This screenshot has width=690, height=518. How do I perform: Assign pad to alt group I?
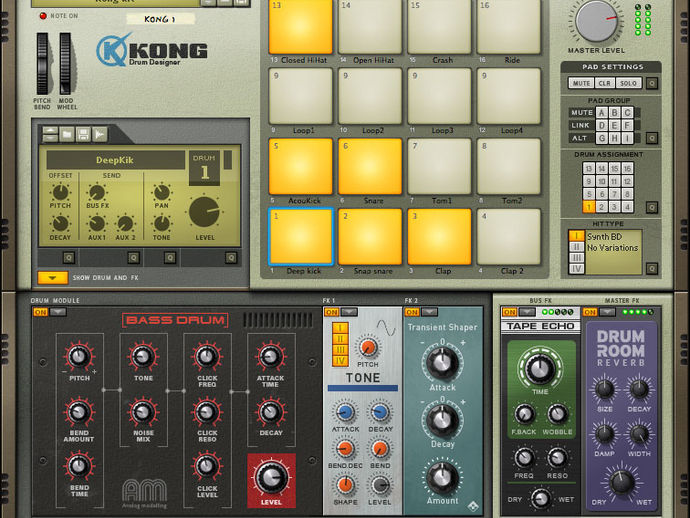click(x=628, y=138)
